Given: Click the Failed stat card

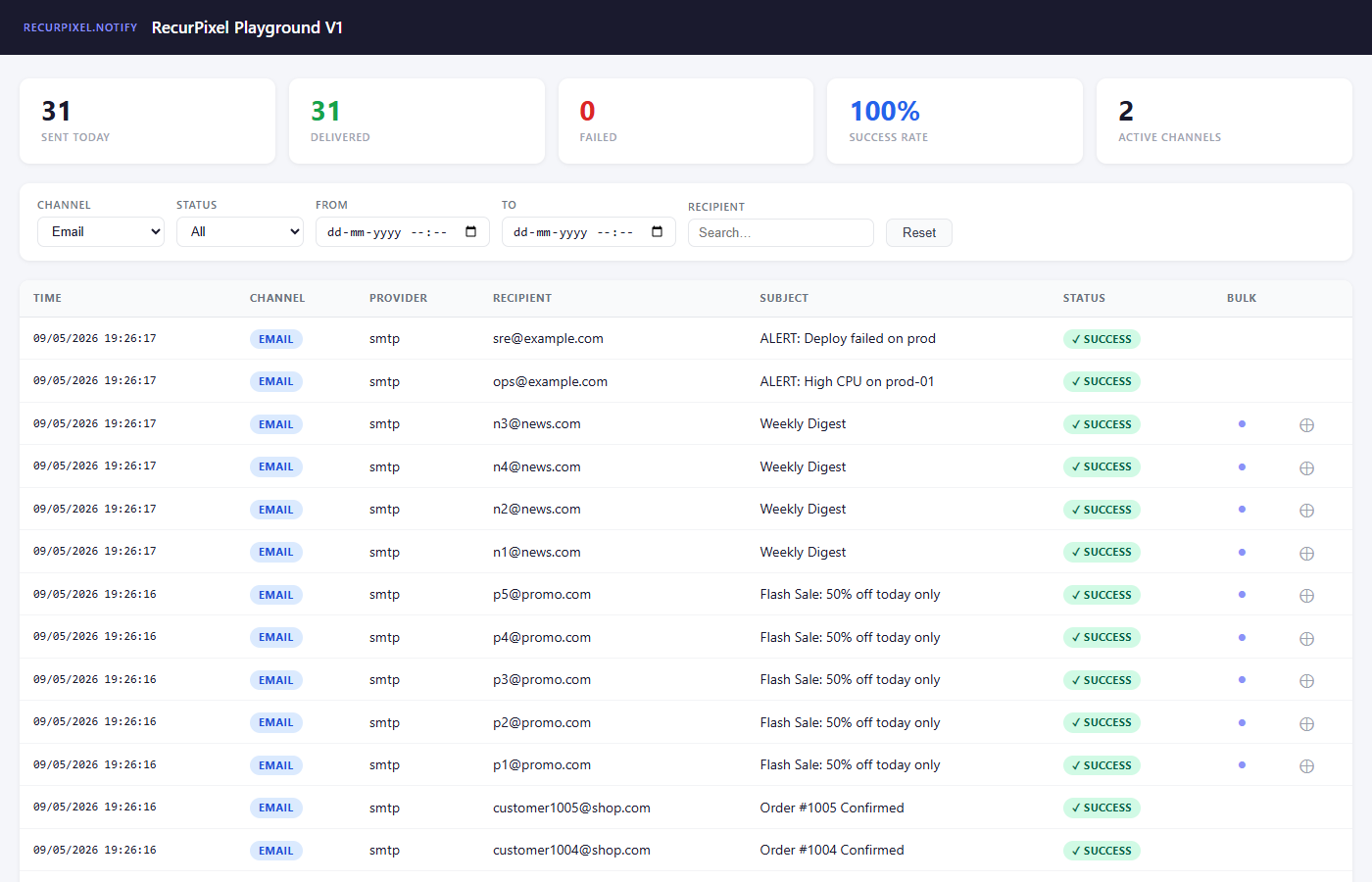Looking at the screenshot, I should [x=686, y=121].
